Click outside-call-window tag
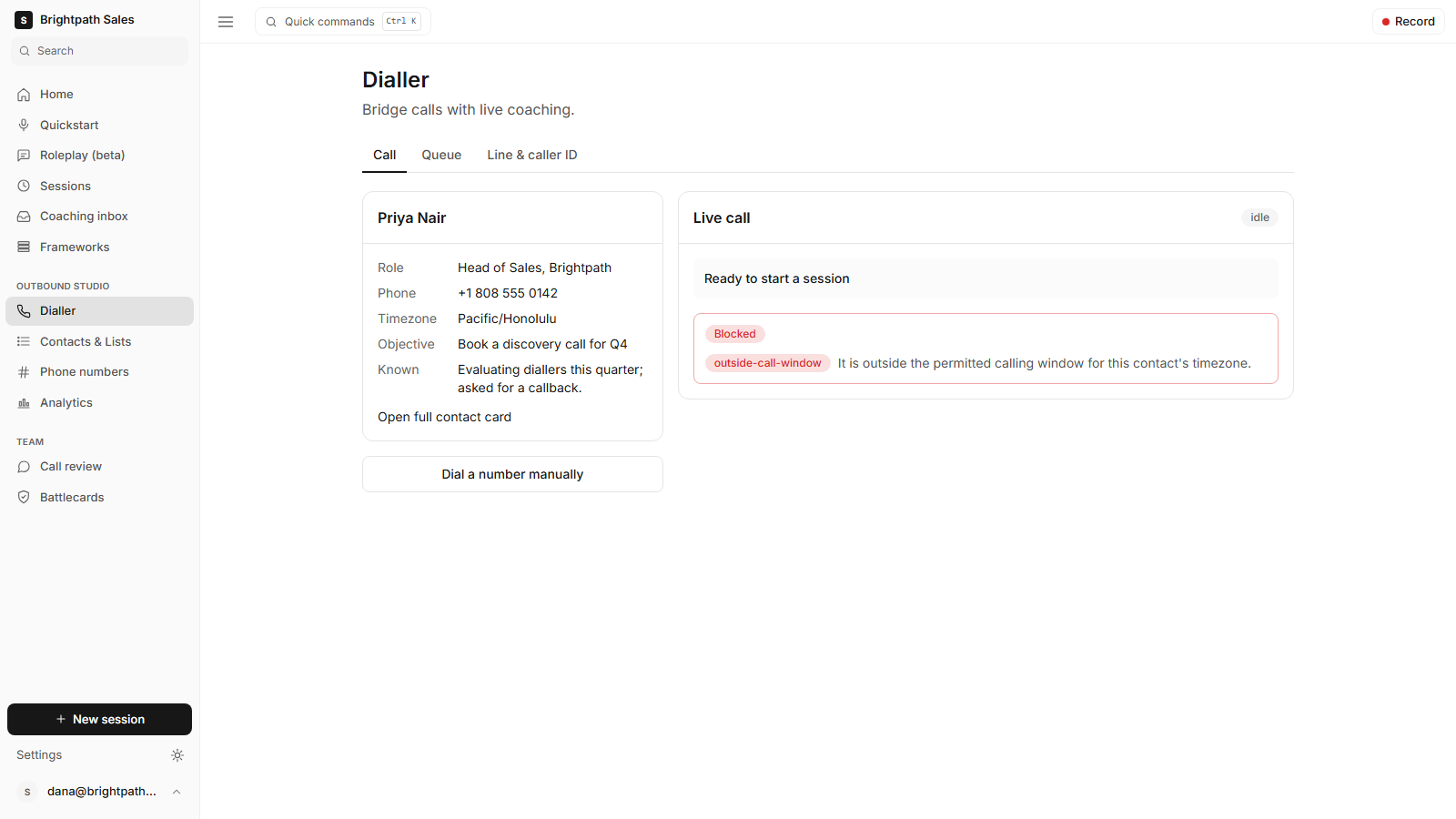 (767, 363)
